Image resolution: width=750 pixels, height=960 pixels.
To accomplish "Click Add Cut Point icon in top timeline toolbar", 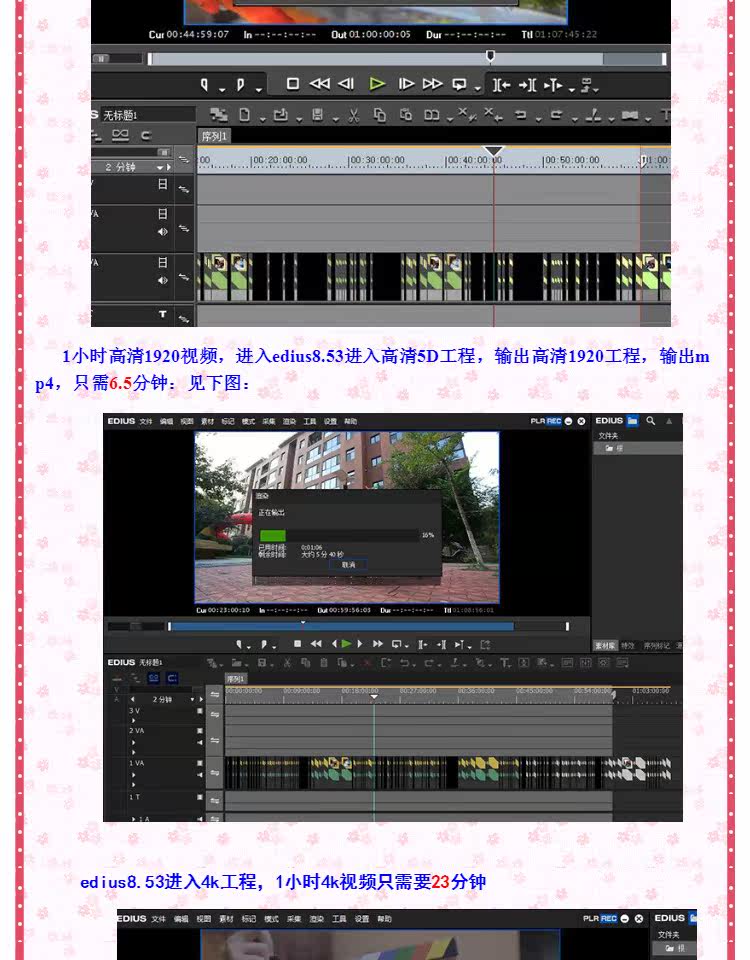I will [x=593, y=114].
